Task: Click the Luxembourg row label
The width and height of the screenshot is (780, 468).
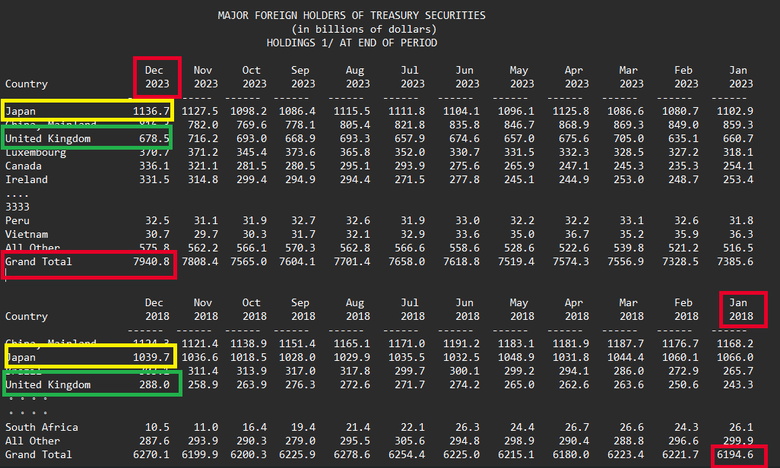Action: pos(36,152)
